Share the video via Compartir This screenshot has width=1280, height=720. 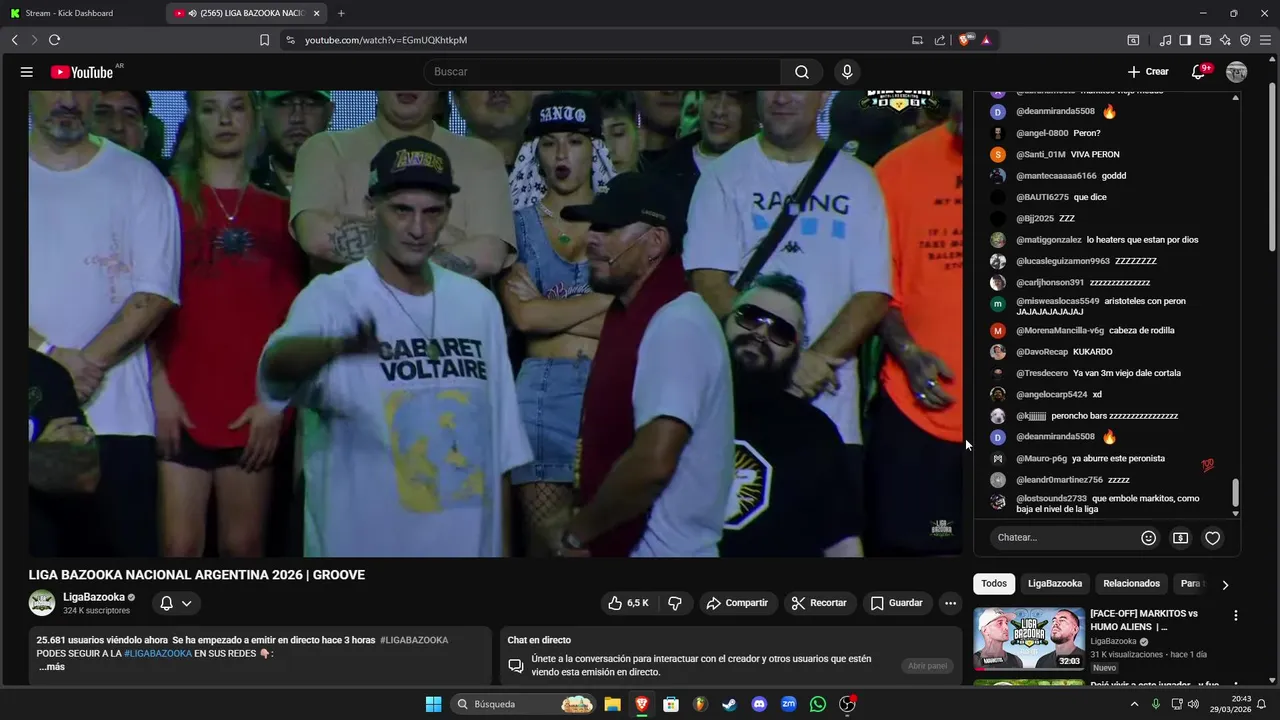pos(737,603)
